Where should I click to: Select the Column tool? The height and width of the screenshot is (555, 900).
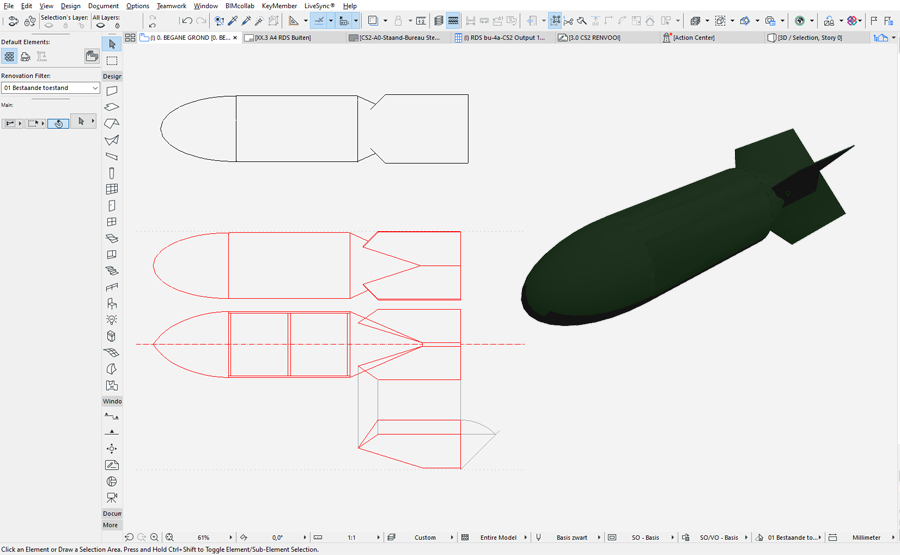point(112,173)
